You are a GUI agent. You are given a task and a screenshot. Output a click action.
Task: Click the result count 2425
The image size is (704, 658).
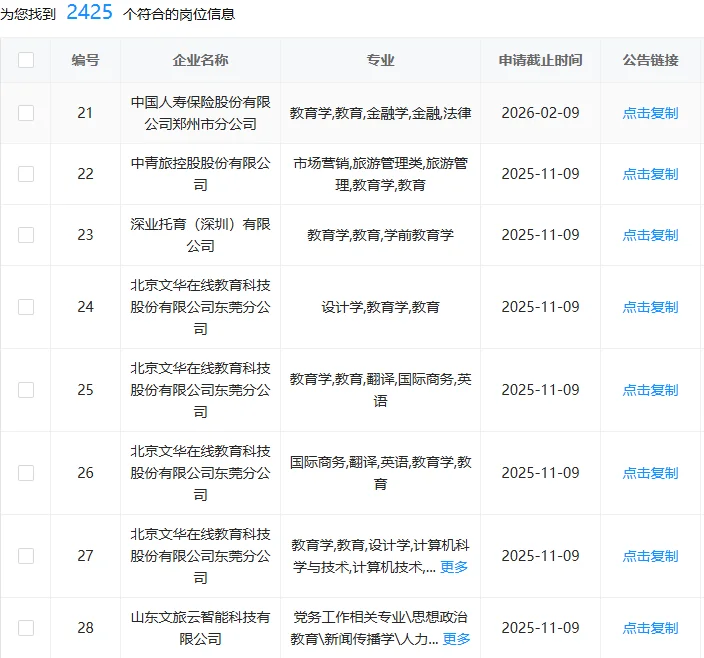(89, 12)
